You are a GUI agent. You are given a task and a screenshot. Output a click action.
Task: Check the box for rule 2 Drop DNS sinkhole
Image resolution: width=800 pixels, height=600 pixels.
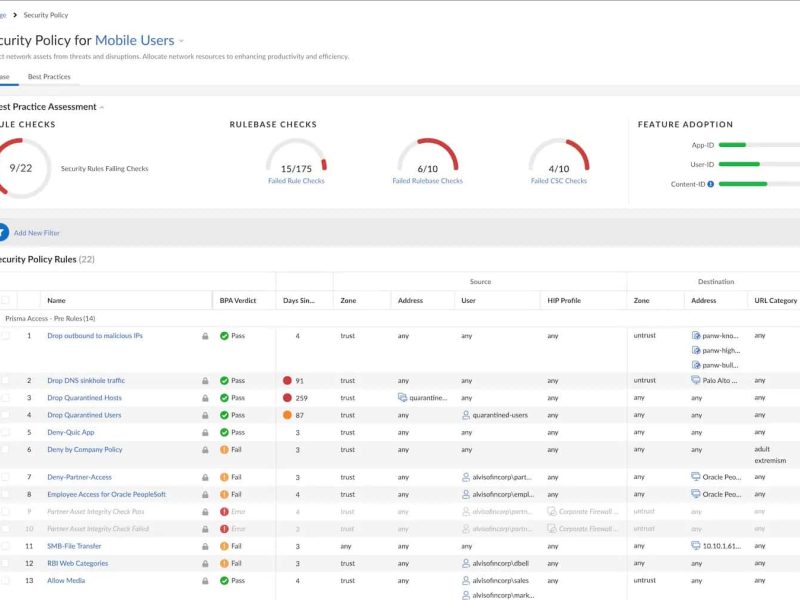coord(5,381)
